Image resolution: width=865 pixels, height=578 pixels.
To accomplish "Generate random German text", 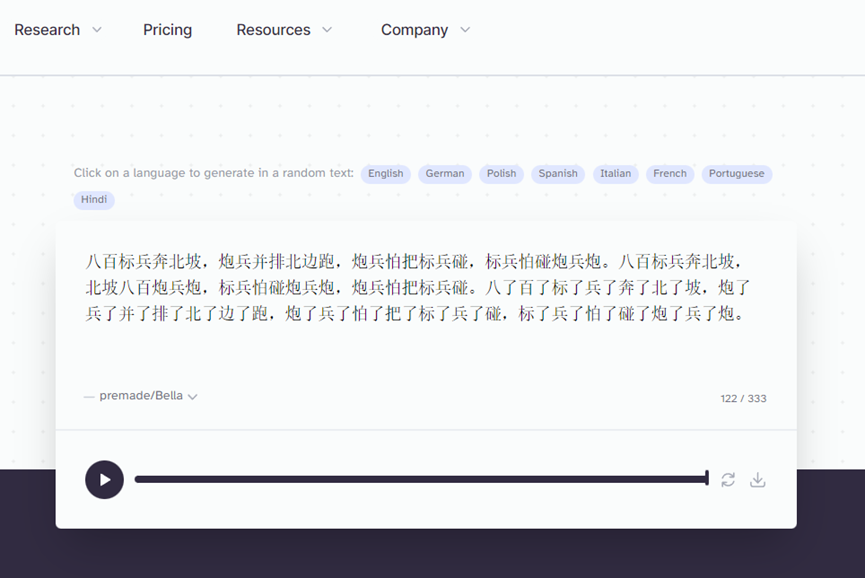I will (445, 174).
